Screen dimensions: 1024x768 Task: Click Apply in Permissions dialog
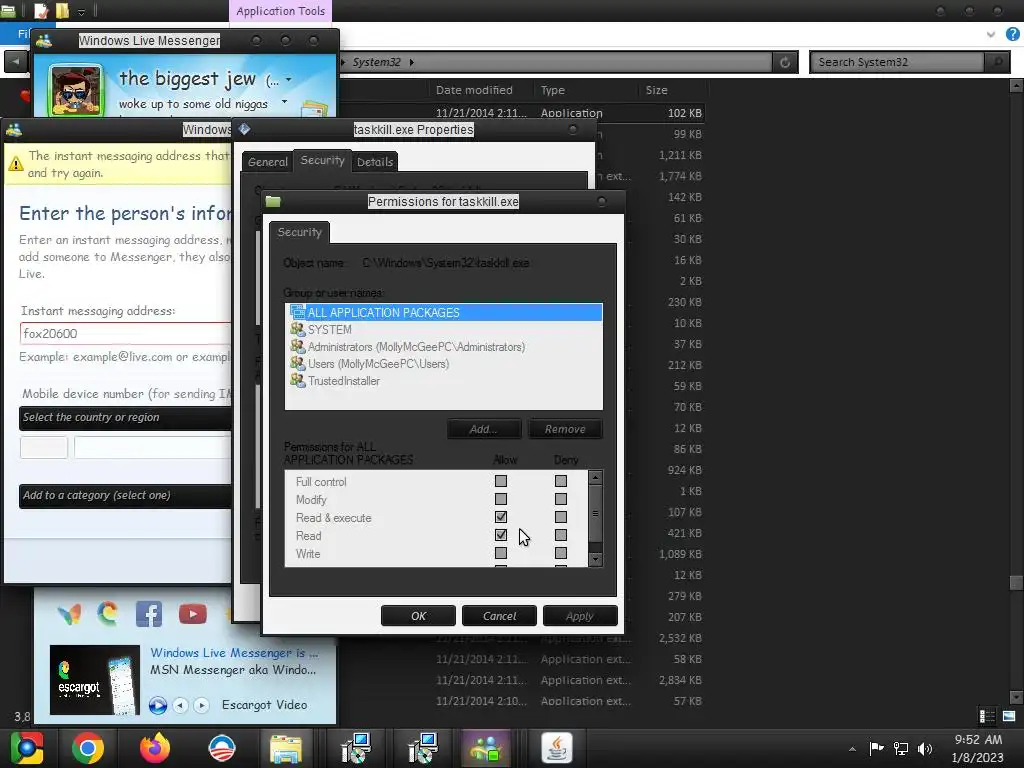580,616
